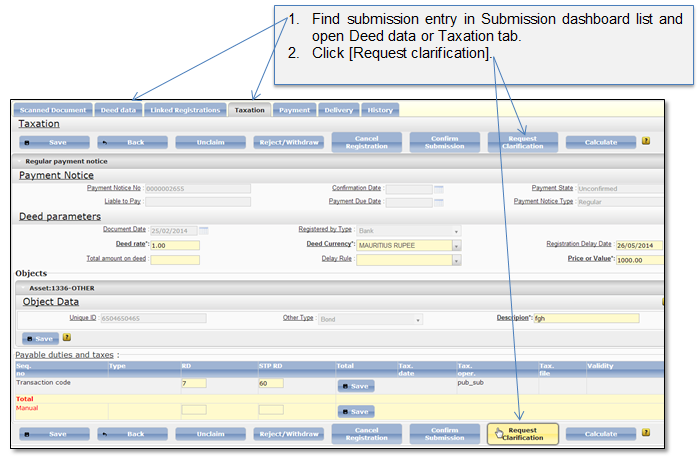The height and width of the screenshot is (461, 699).
Task: Expand the Deed Currency dropdown
Action: pos(456,246)
